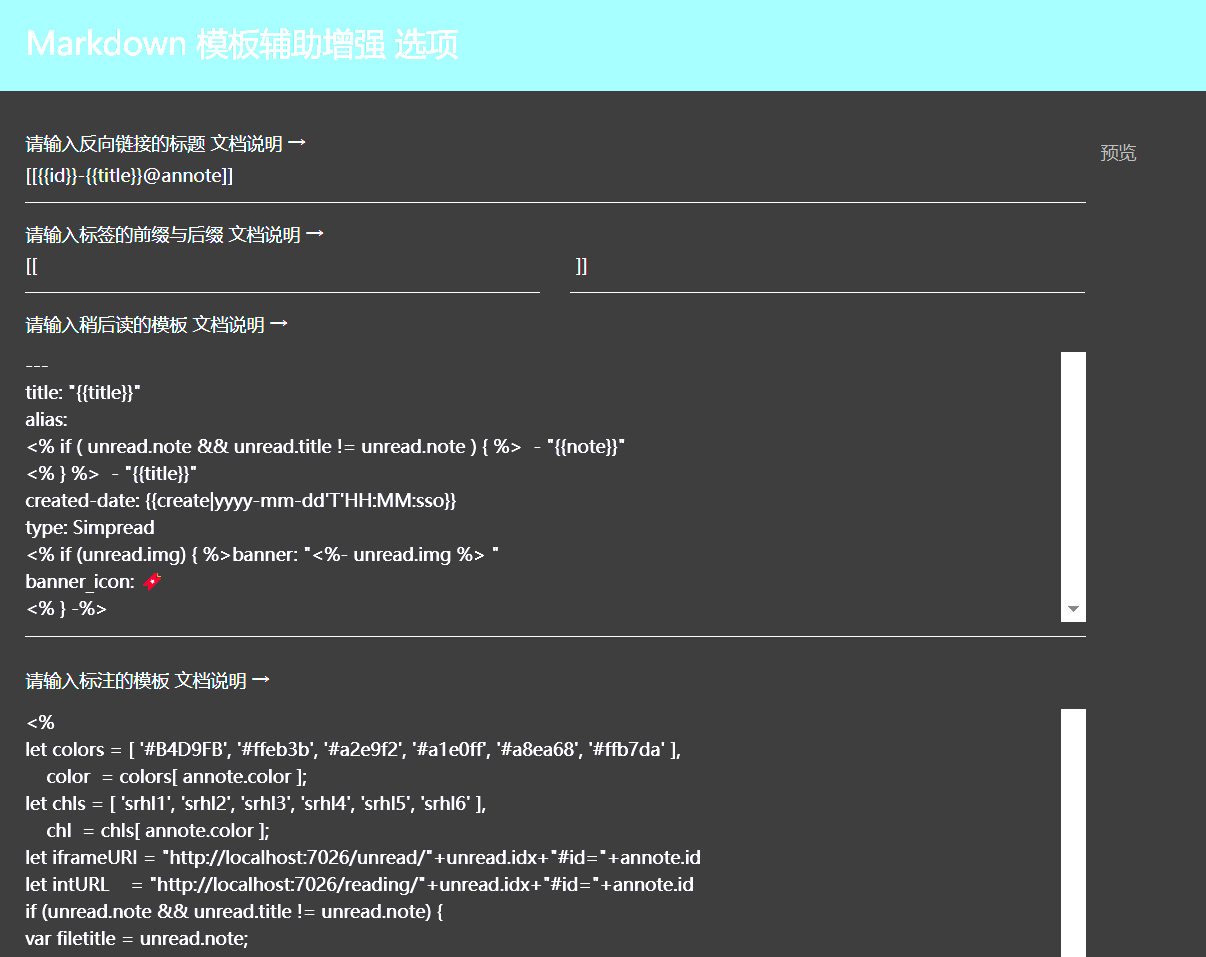1206x957 pixels.
Task: Focus the tag suffix field containing ]]
Action: 827,267
